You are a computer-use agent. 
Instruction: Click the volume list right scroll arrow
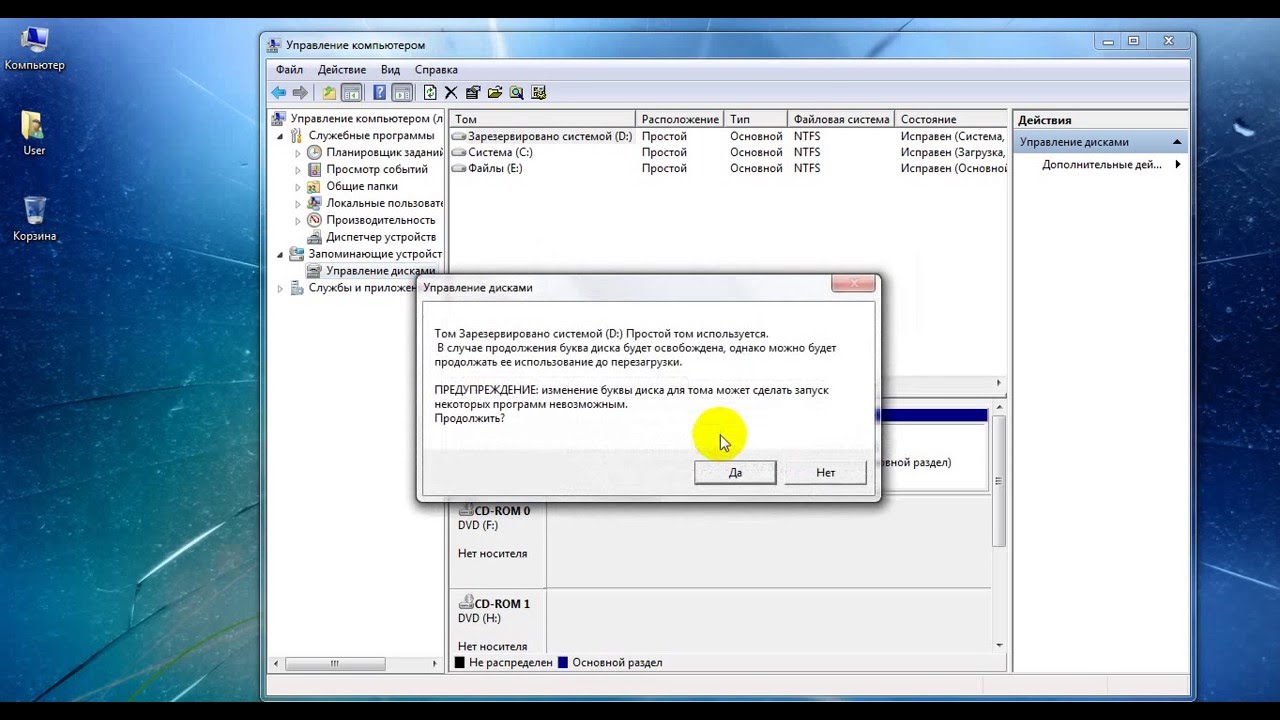tap(997, 383)
